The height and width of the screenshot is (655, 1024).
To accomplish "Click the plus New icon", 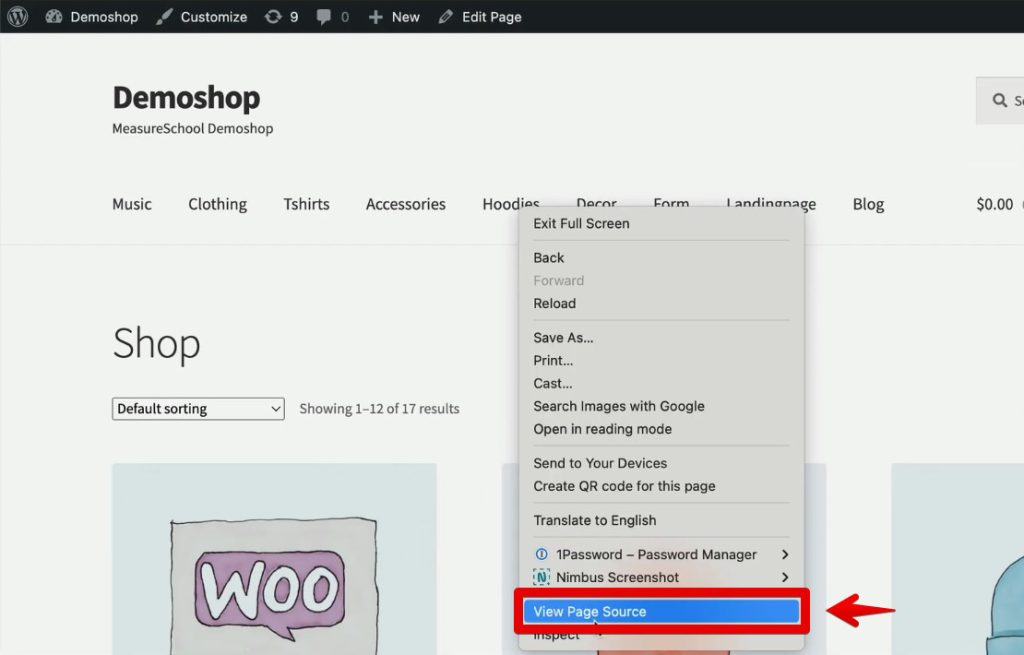I will click(x=376, y=17).
